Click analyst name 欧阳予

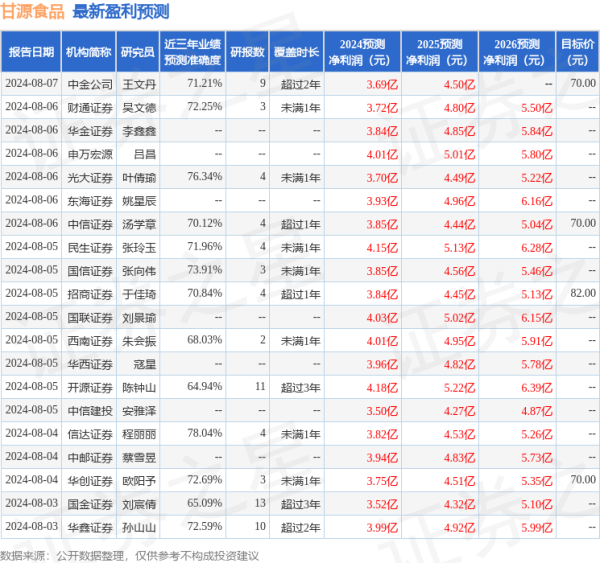(139, 481)
